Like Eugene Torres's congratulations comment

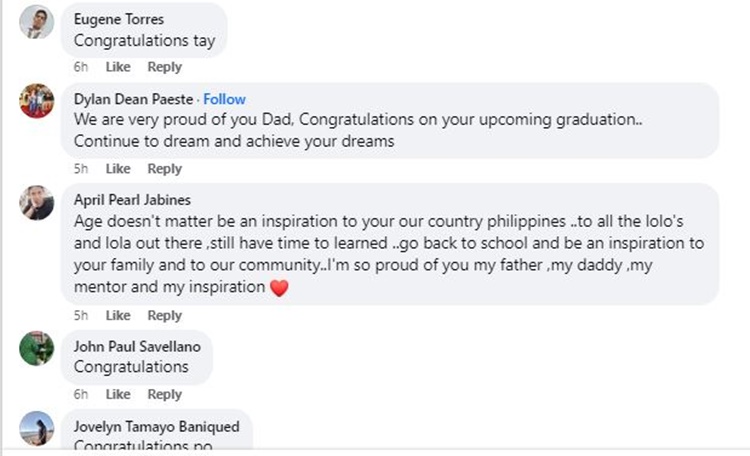pyautogui.click(x=118, y=67)
